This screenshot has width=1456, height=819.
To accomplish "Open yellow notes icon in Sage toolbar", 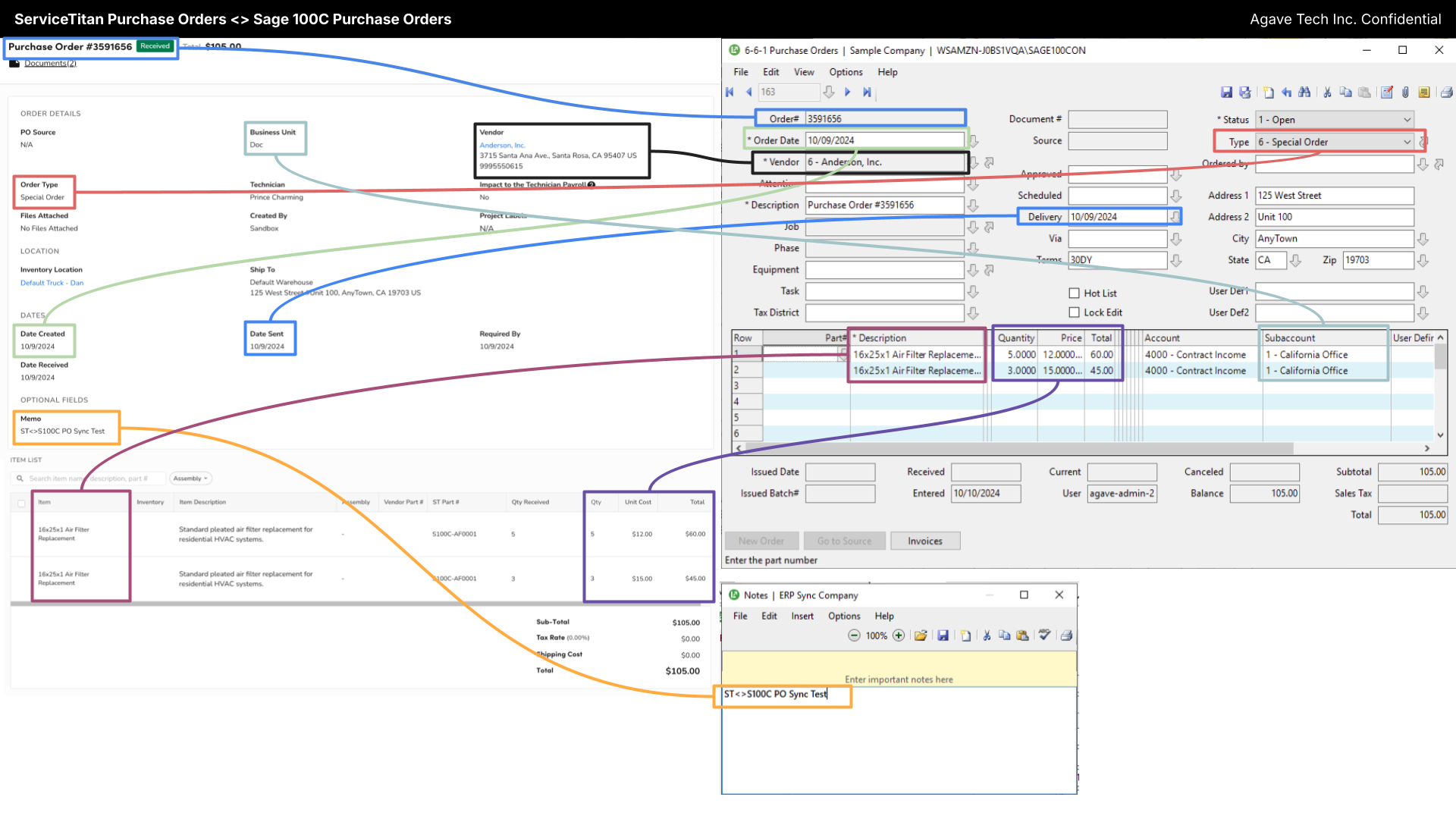I will (1424, 93).
